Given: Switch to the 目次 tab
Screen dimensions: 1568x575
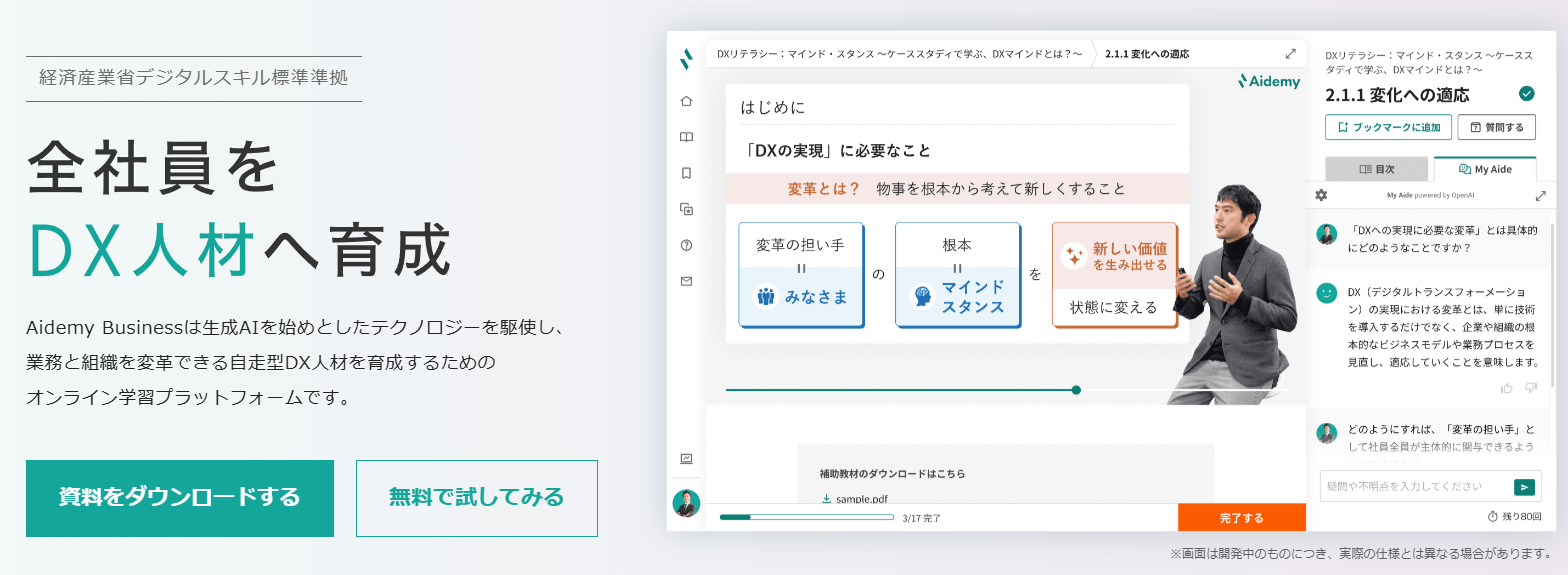Looking at the screenshot, I should coord(1377,170).
